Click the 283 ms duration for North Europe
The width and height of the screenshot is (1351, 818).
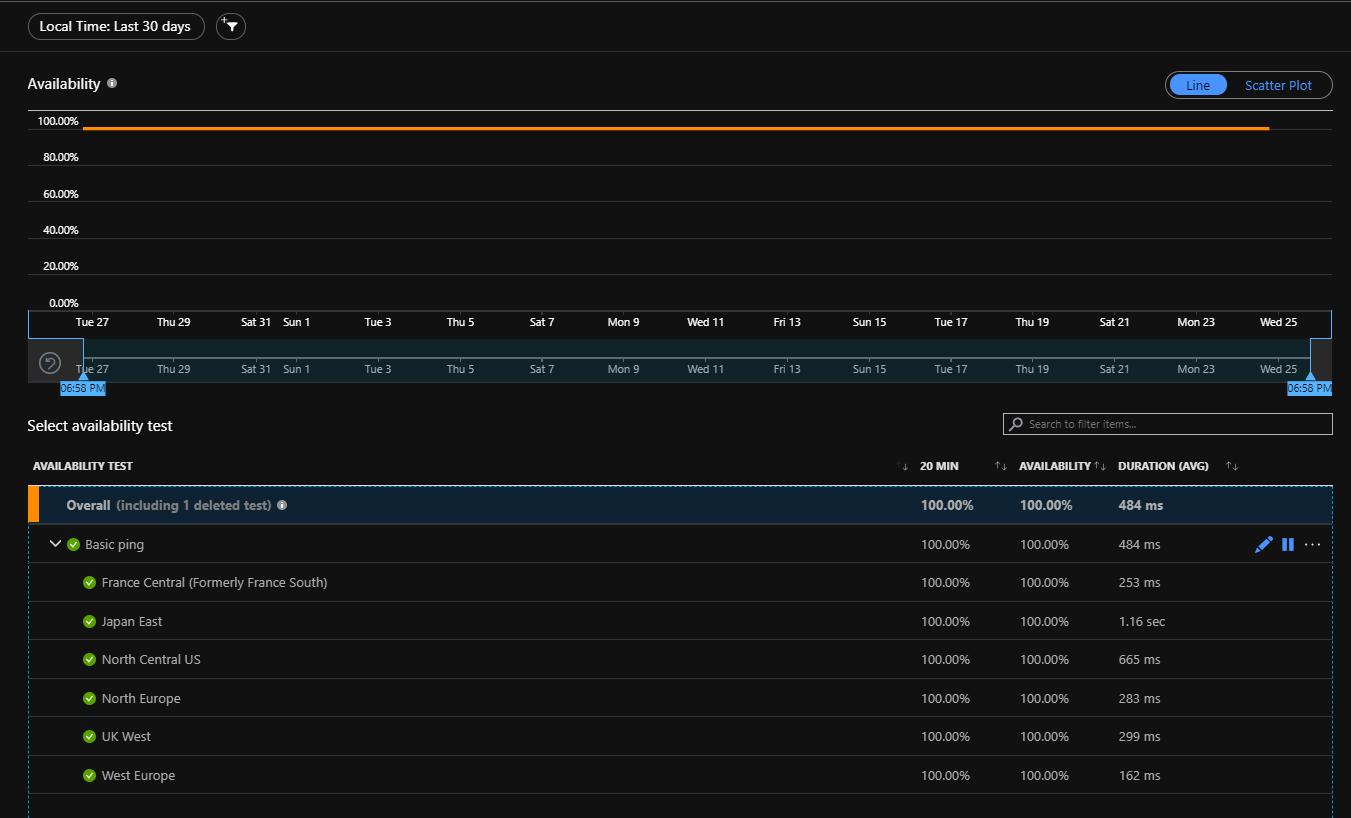[x=1140, y=698]
